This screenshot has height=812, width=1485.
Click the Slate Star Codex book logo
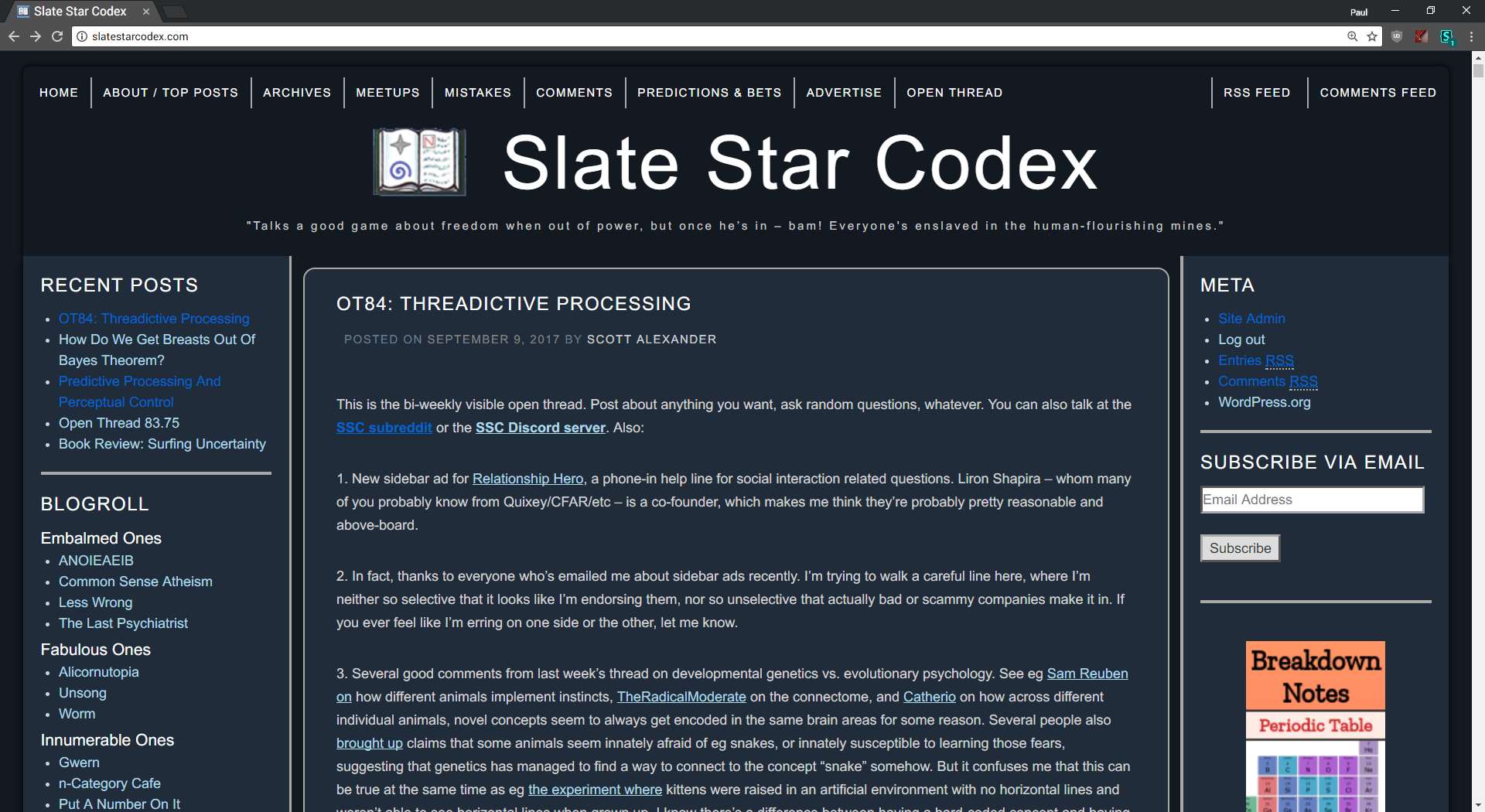pos(418,162)
